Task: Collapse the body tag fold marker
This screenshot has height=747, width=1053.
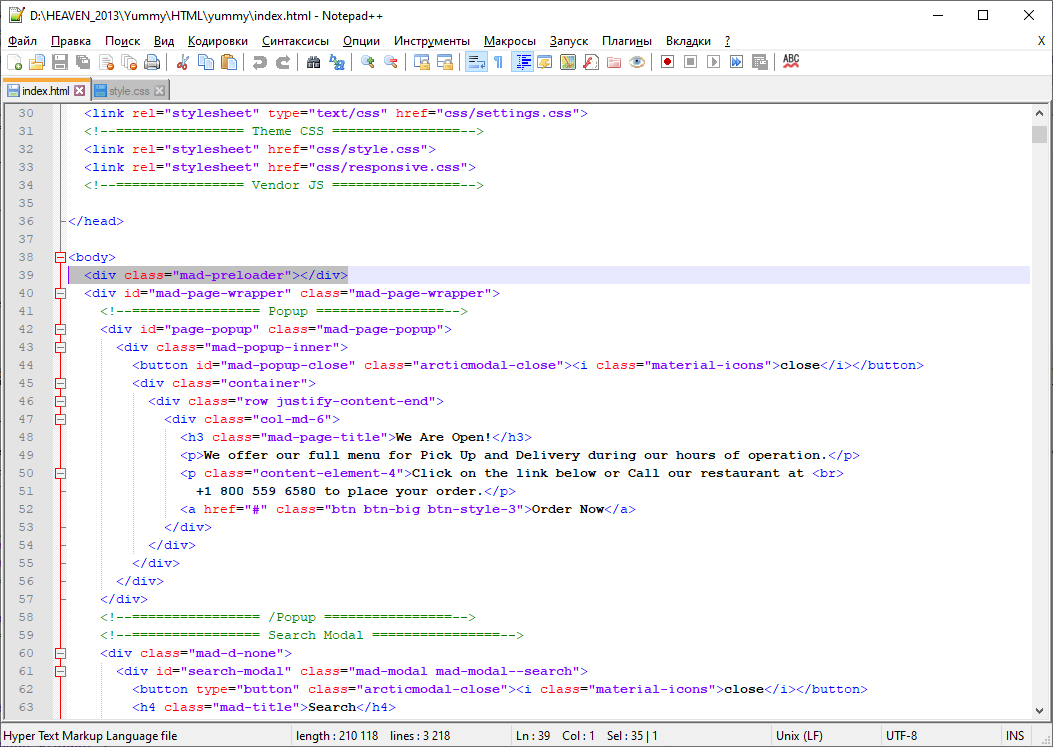Action: coord(60,257)
